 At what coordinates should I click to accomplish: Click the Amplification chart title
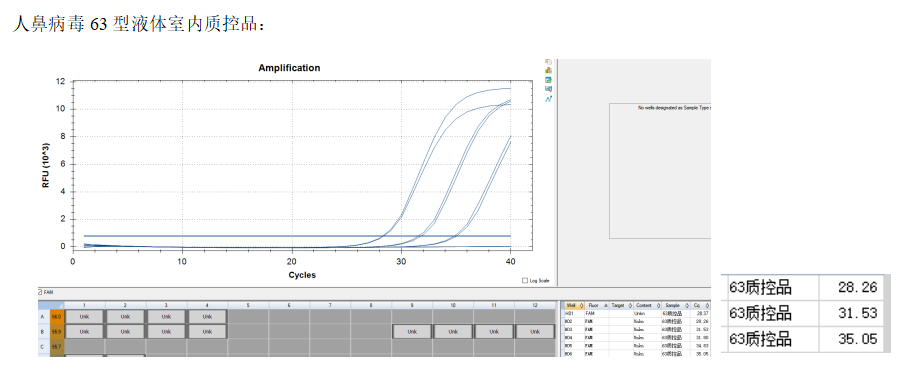289,68
